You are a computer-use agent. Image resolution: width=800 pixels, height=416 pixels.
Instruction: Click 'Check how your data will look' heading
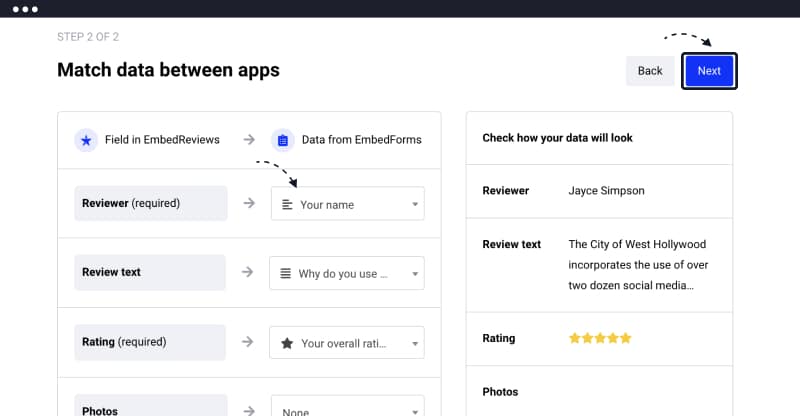pos(557,138)
